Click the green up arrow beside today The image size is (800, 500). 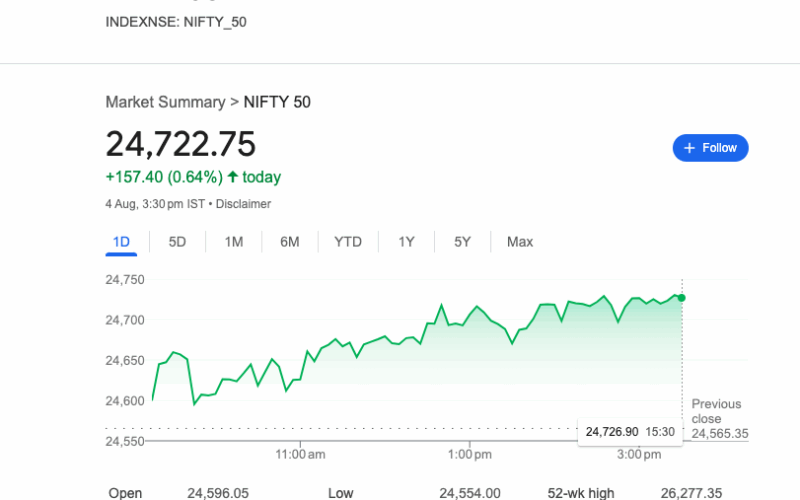(x=233, y=177)
